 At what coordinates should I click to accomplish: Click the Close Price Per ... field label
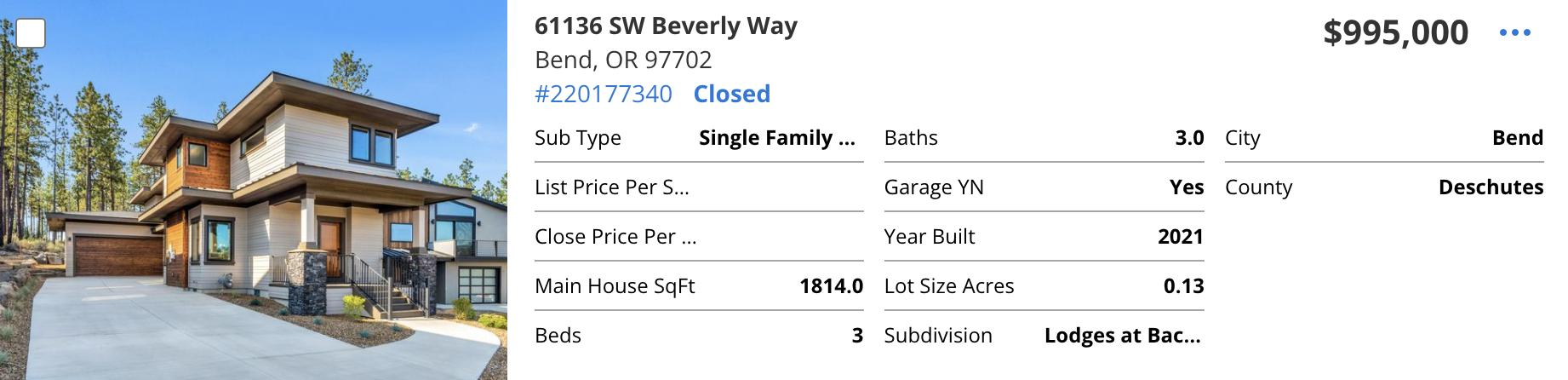615,237
